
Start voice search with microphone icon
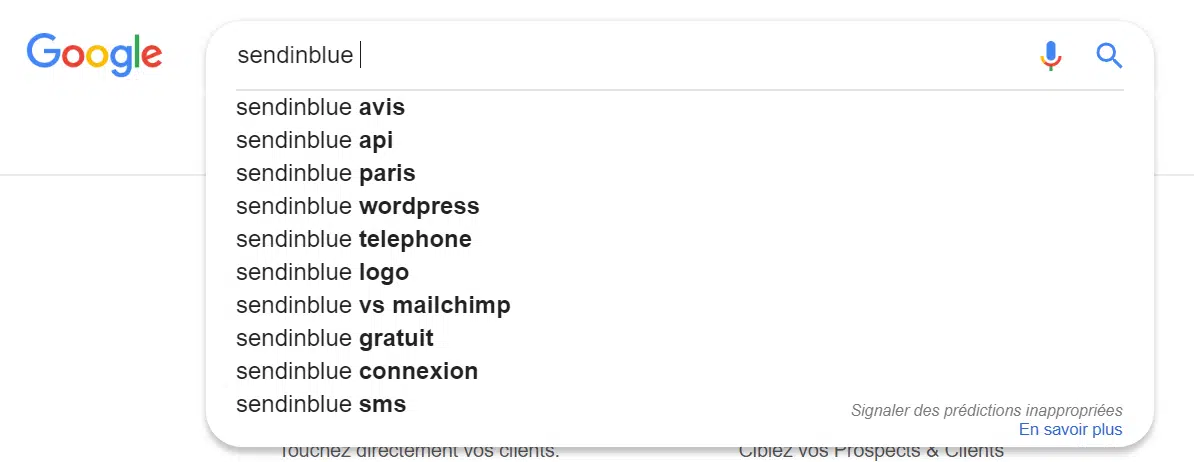[1050, 55]
